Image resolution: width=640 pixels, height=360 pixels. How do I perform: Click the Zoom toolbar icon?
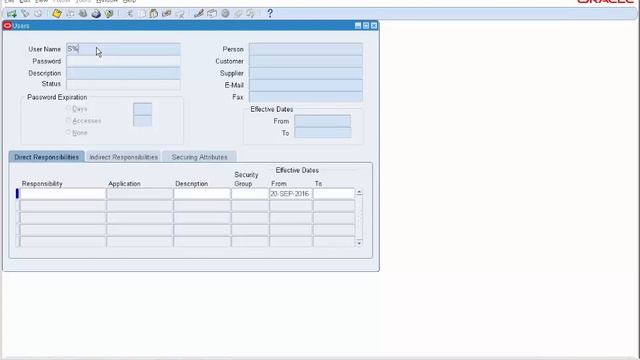(x=212, y=13)
